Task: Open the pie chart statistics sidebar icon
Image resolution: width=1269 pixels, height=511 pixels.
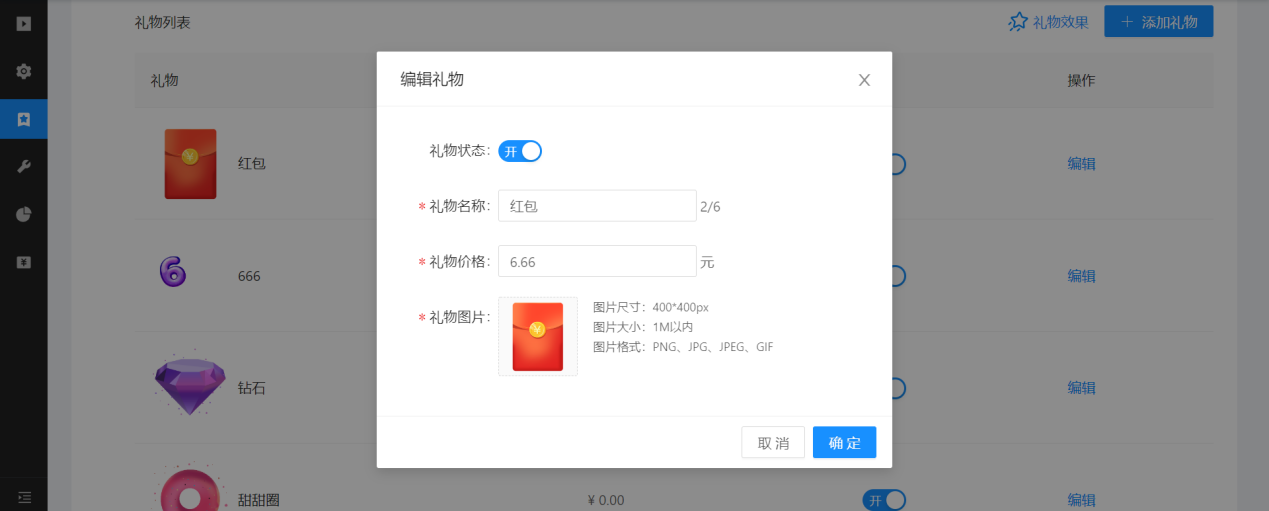Action: pos(24,214)
